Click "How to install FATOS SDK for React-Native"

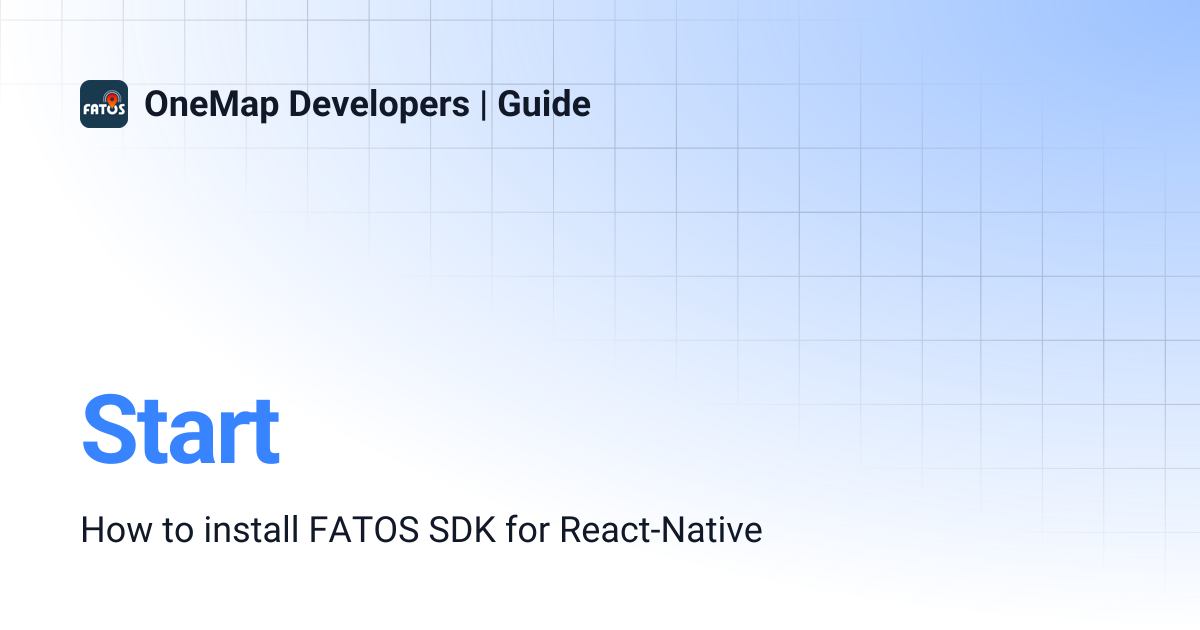click(x=421, y=530)
